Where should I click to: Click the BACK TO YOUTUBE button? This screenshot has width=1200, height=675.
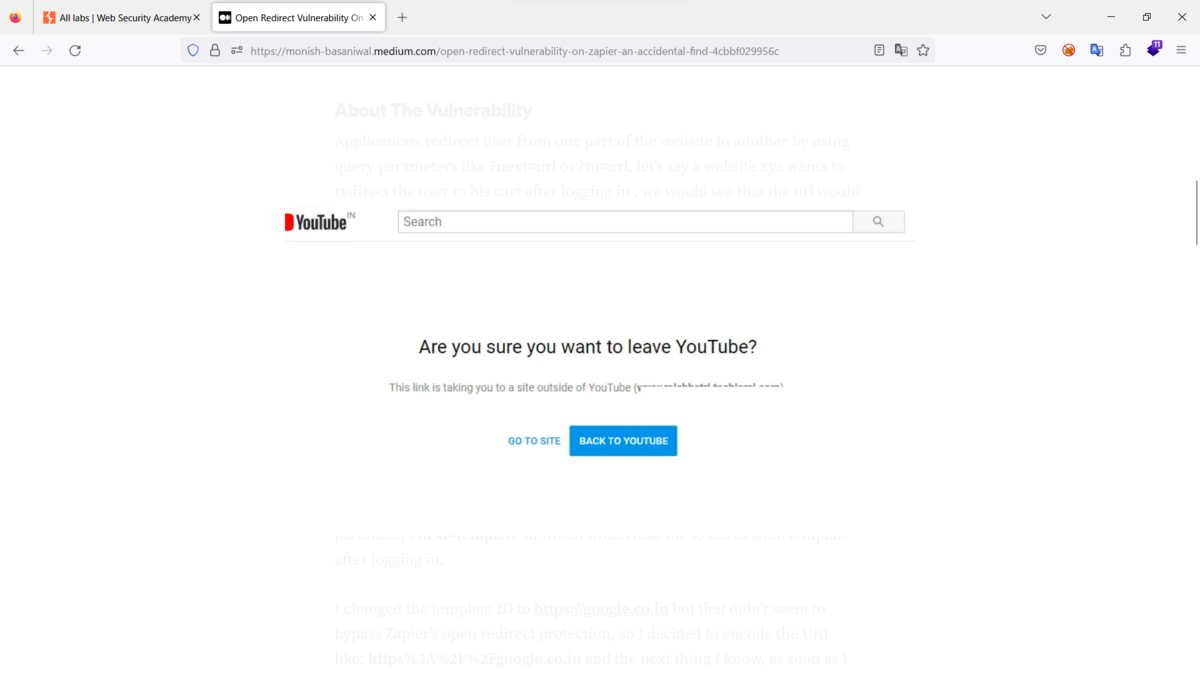(623, 441)
